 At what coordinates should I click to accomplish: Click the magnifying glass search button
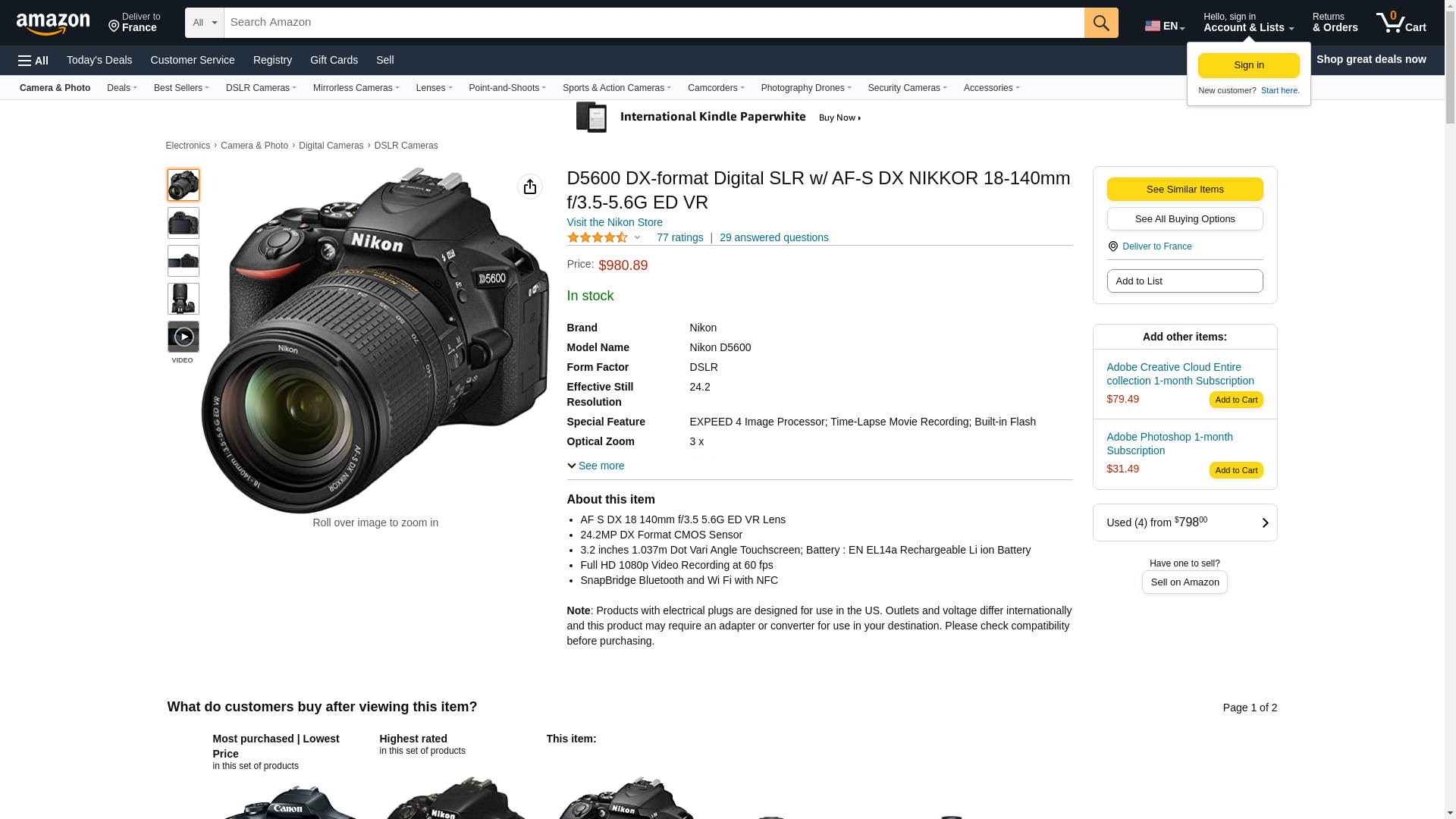point(1100,23)
